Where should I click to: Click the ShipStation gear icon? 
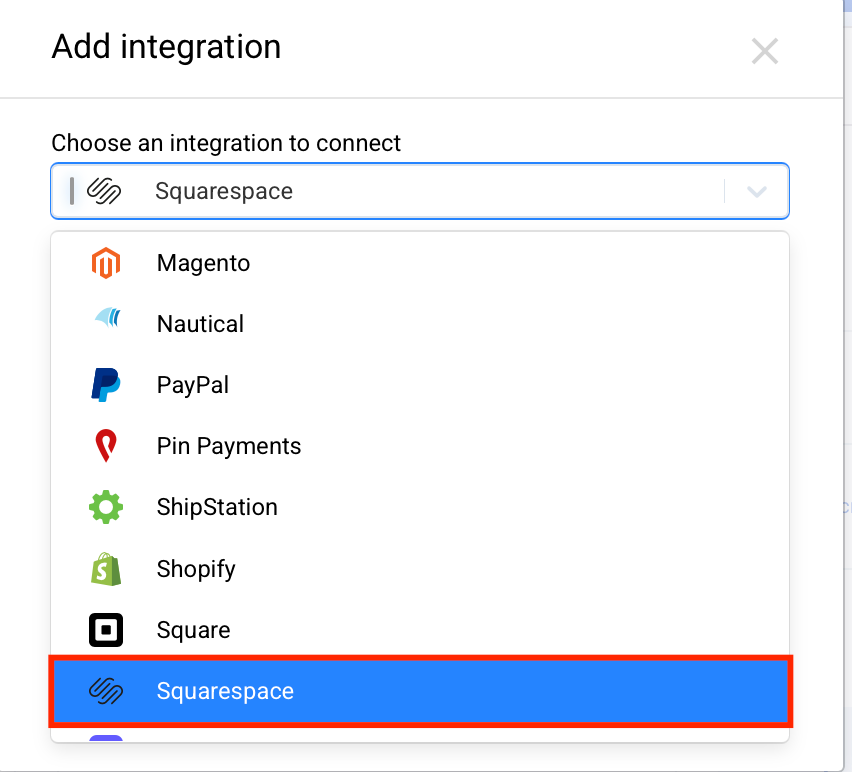point(106,507)
